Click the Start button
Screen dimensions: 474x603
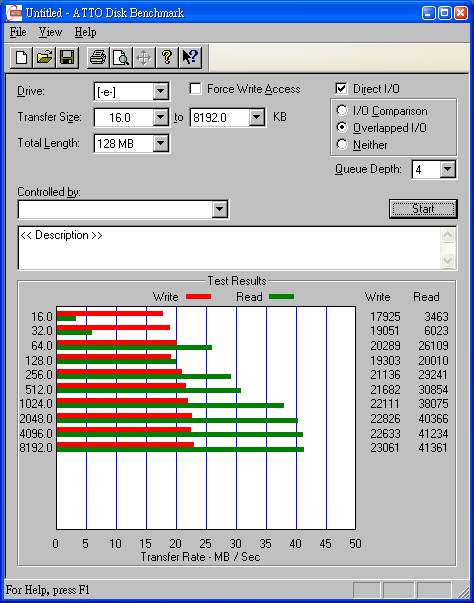(x=423, y=209)
